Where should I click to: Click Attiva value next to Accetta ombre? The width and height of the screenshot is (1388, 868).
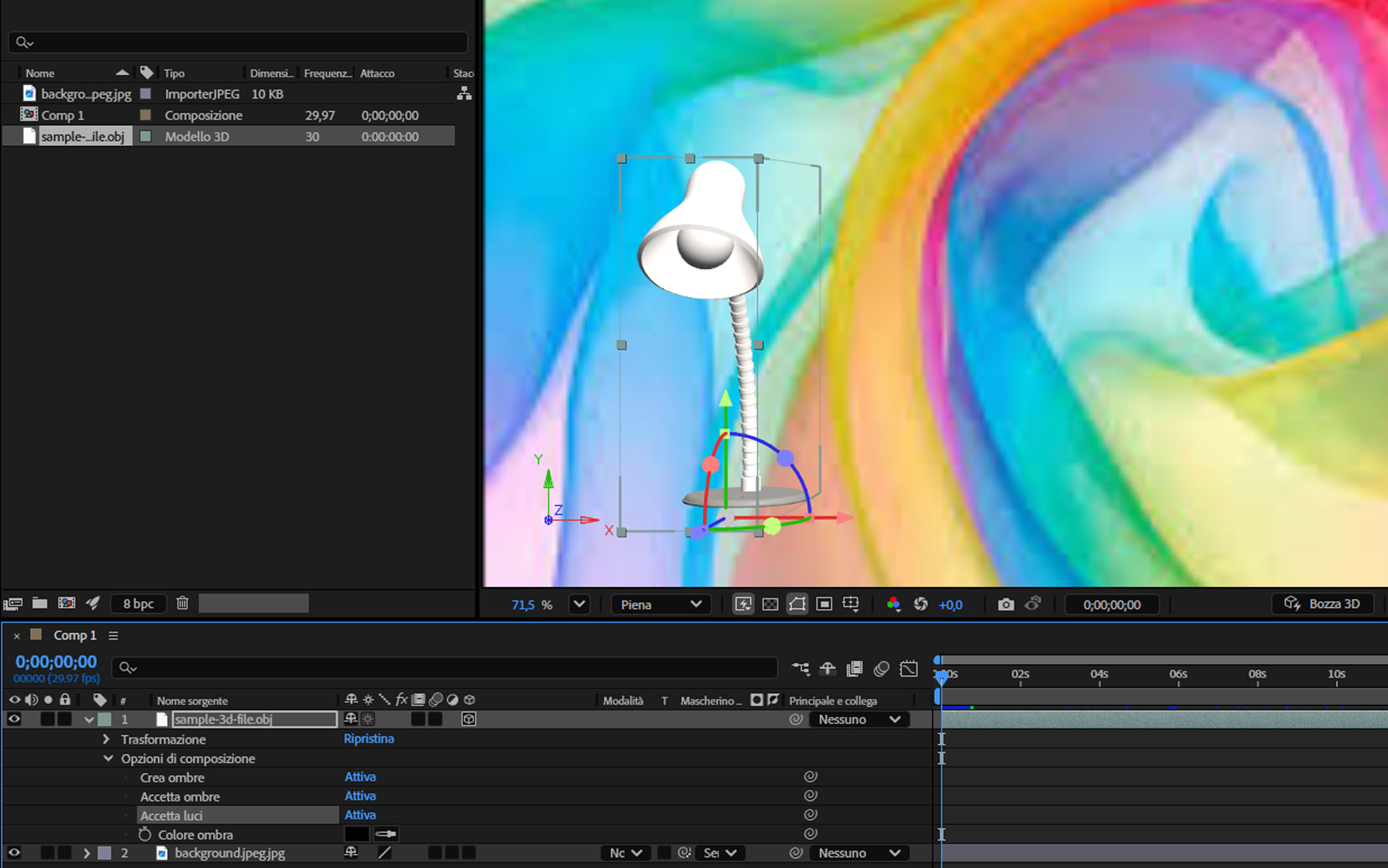coord(360,795)
